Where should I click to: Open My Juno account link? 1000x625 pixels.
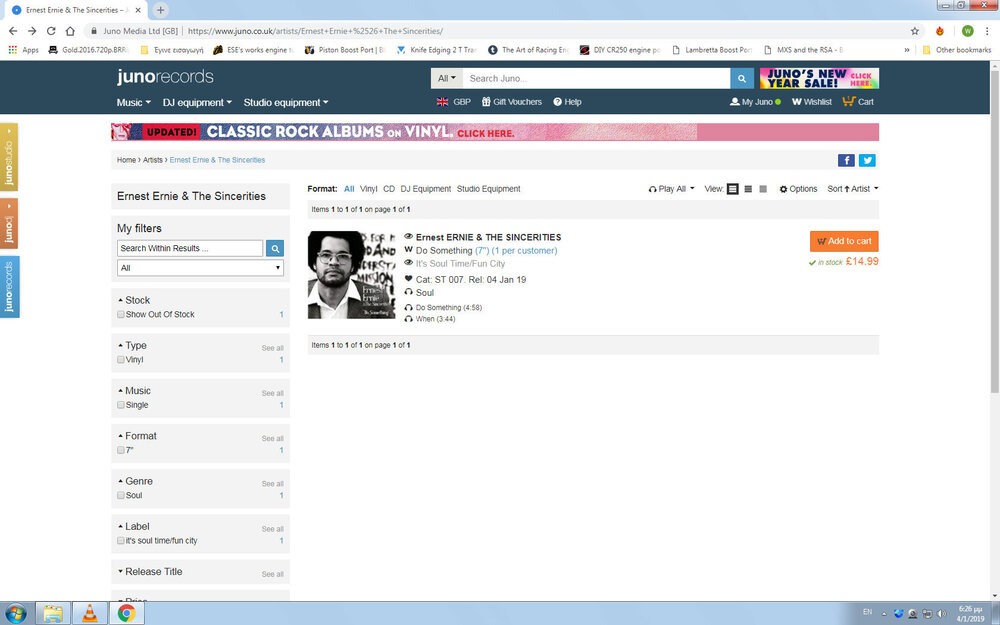point(755,102)
